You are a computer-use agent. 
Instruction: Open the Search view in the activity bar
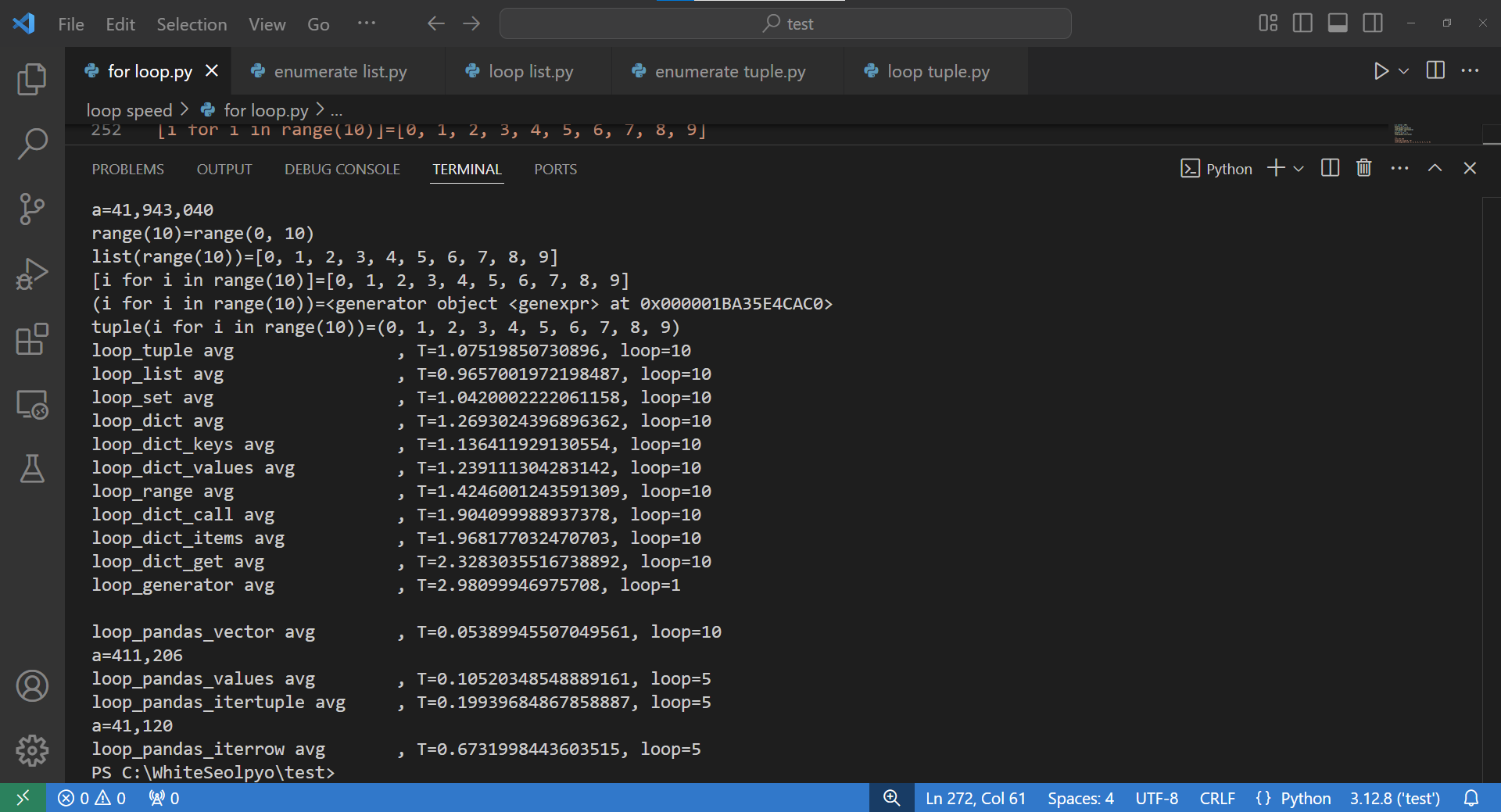coord(32,144)
